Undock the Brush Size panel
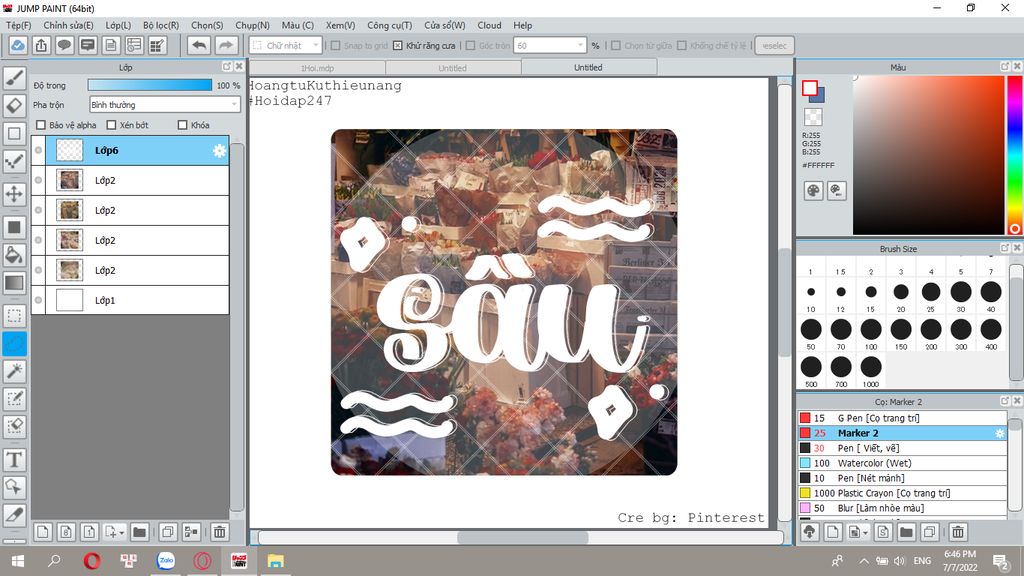Viewport: 1024px width, 576px height. click(1005, 248)
